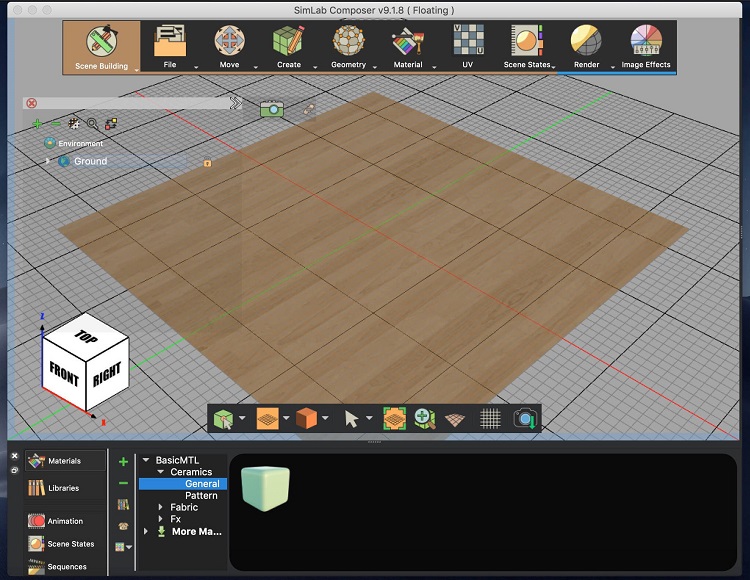Click the snapshot camera icon in bottom toolbar
This screenshot has height=580, width=750.
coord(524,419)
